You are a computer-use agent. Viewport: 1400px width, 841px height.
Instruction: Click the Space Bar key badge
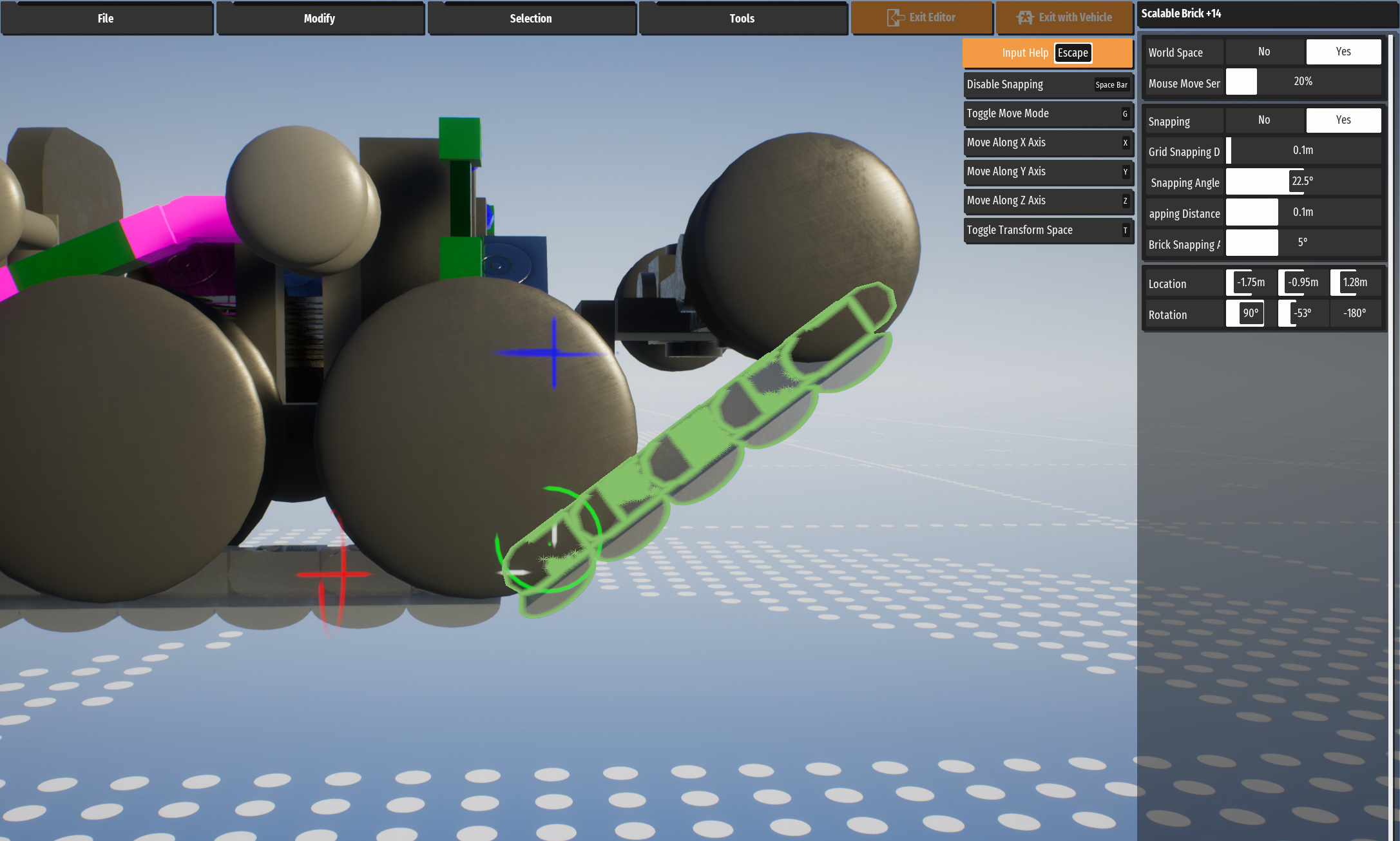coord(1111,85)
